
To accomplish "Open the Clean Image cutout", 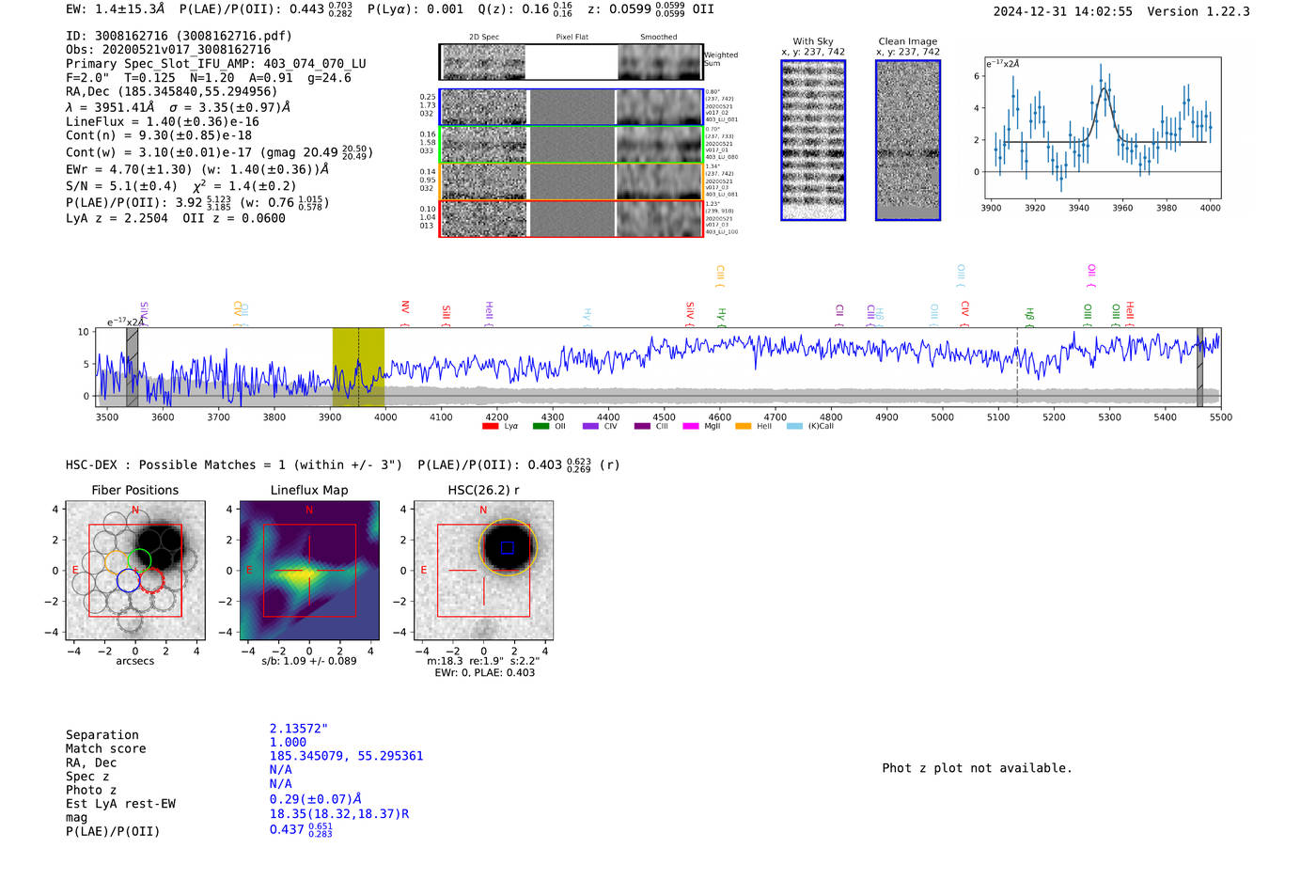I will (x=907, y=140).
